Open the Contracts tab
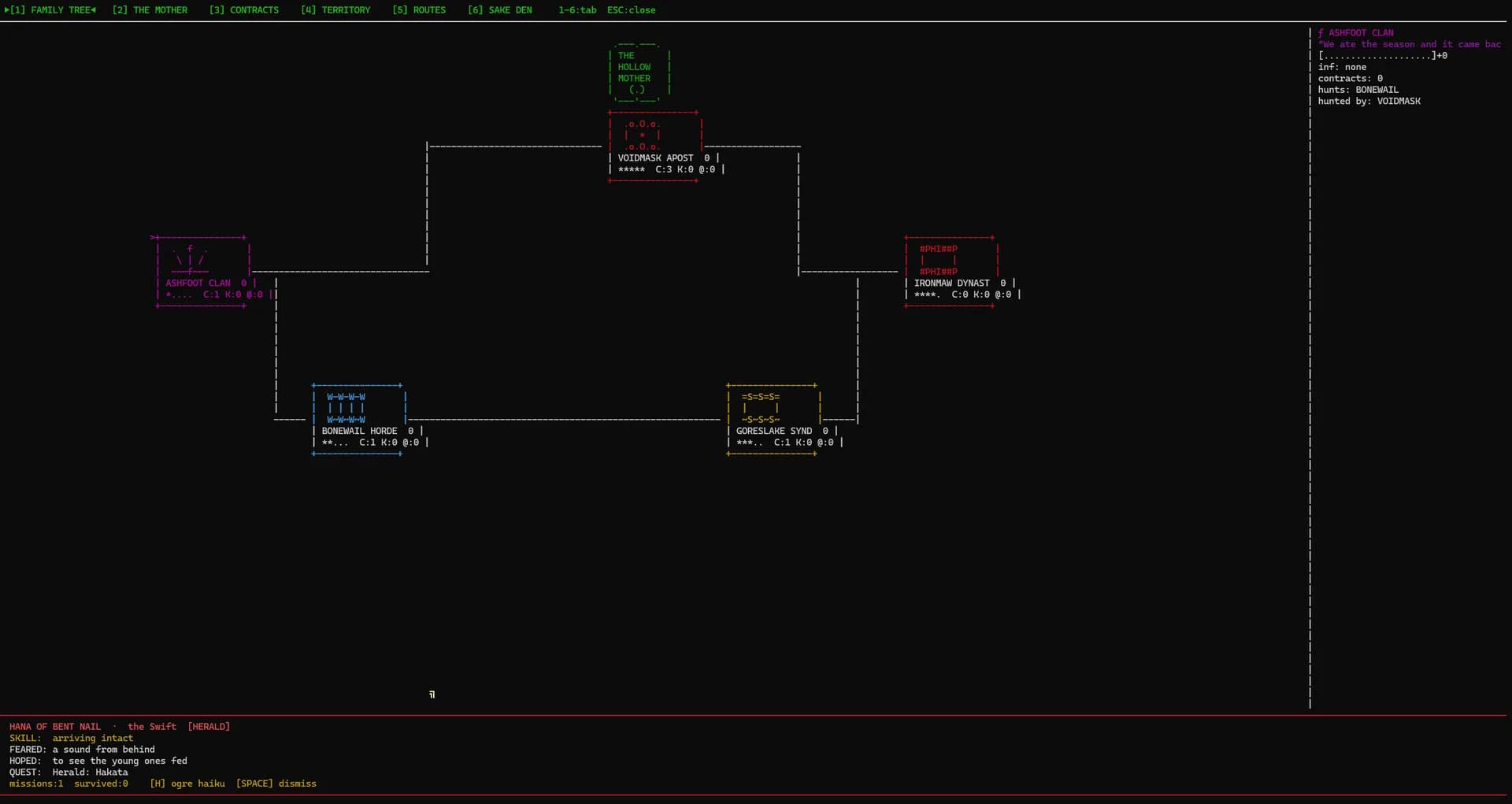1512x804 pixels. (x=244, y=10)
